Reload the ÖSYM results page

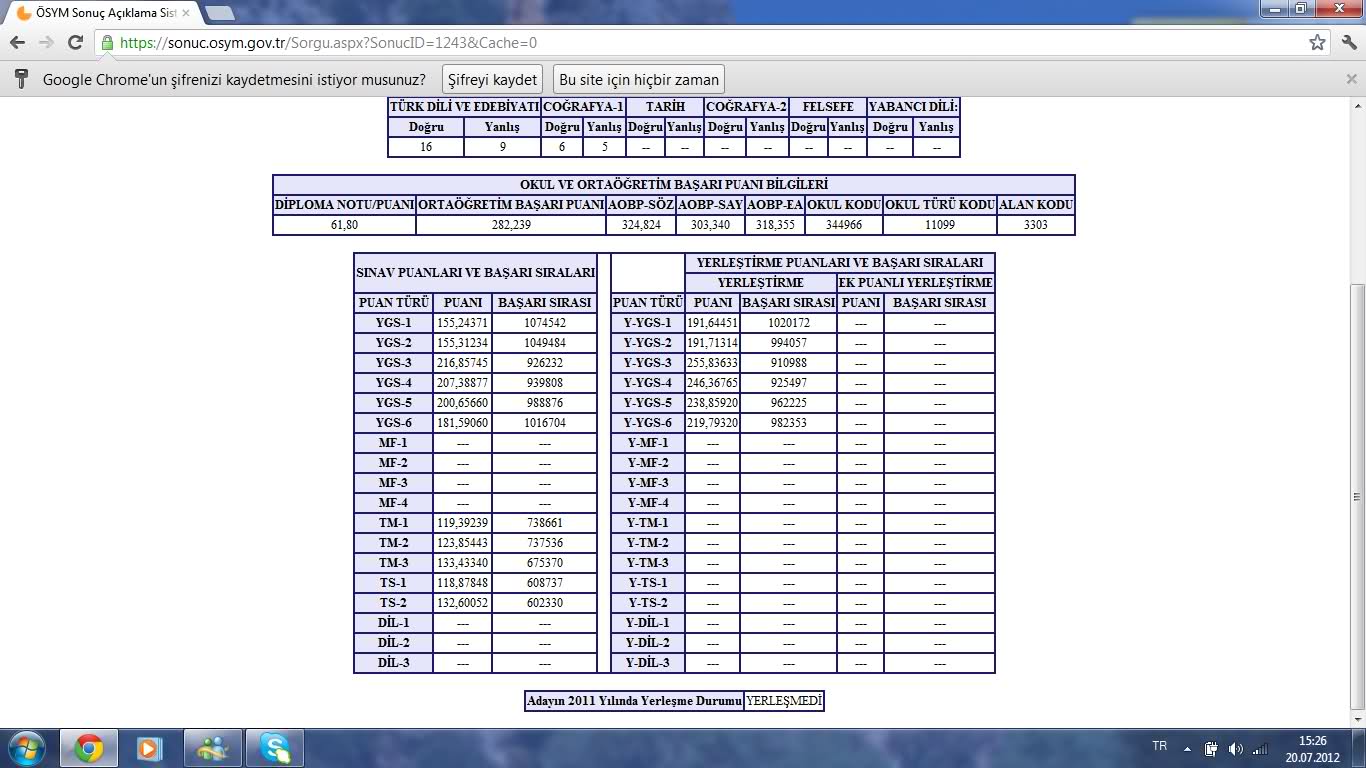pos(75,43)
